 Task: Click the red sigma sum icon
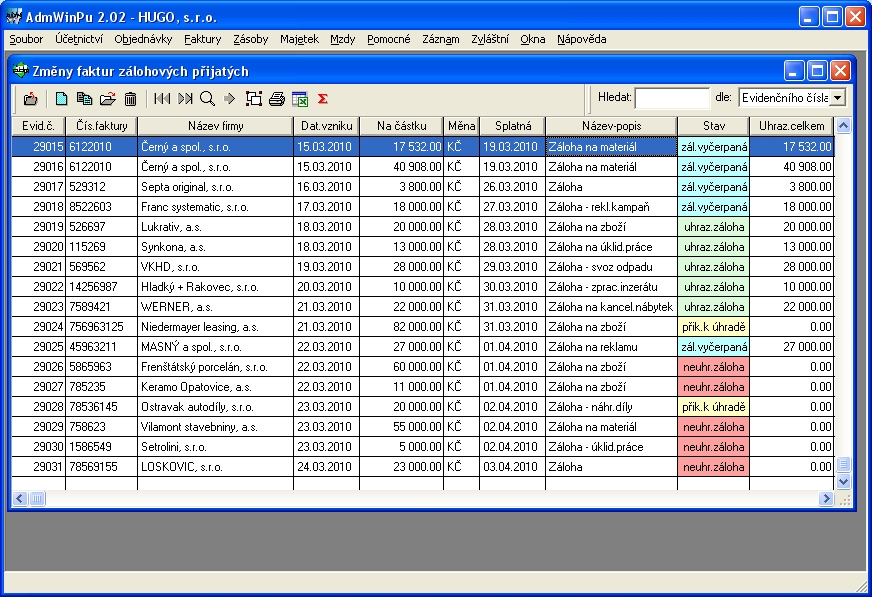[x=322, y=98]
